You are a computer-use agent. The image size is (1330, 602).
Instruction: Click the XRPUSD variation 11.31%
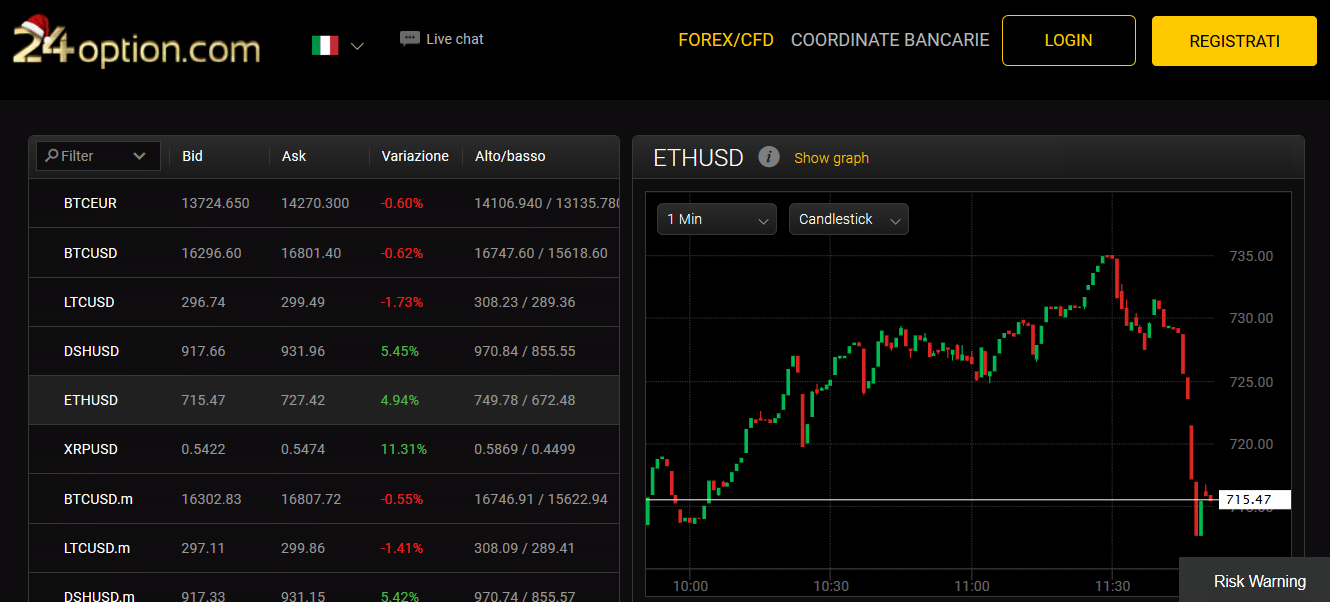404,449
